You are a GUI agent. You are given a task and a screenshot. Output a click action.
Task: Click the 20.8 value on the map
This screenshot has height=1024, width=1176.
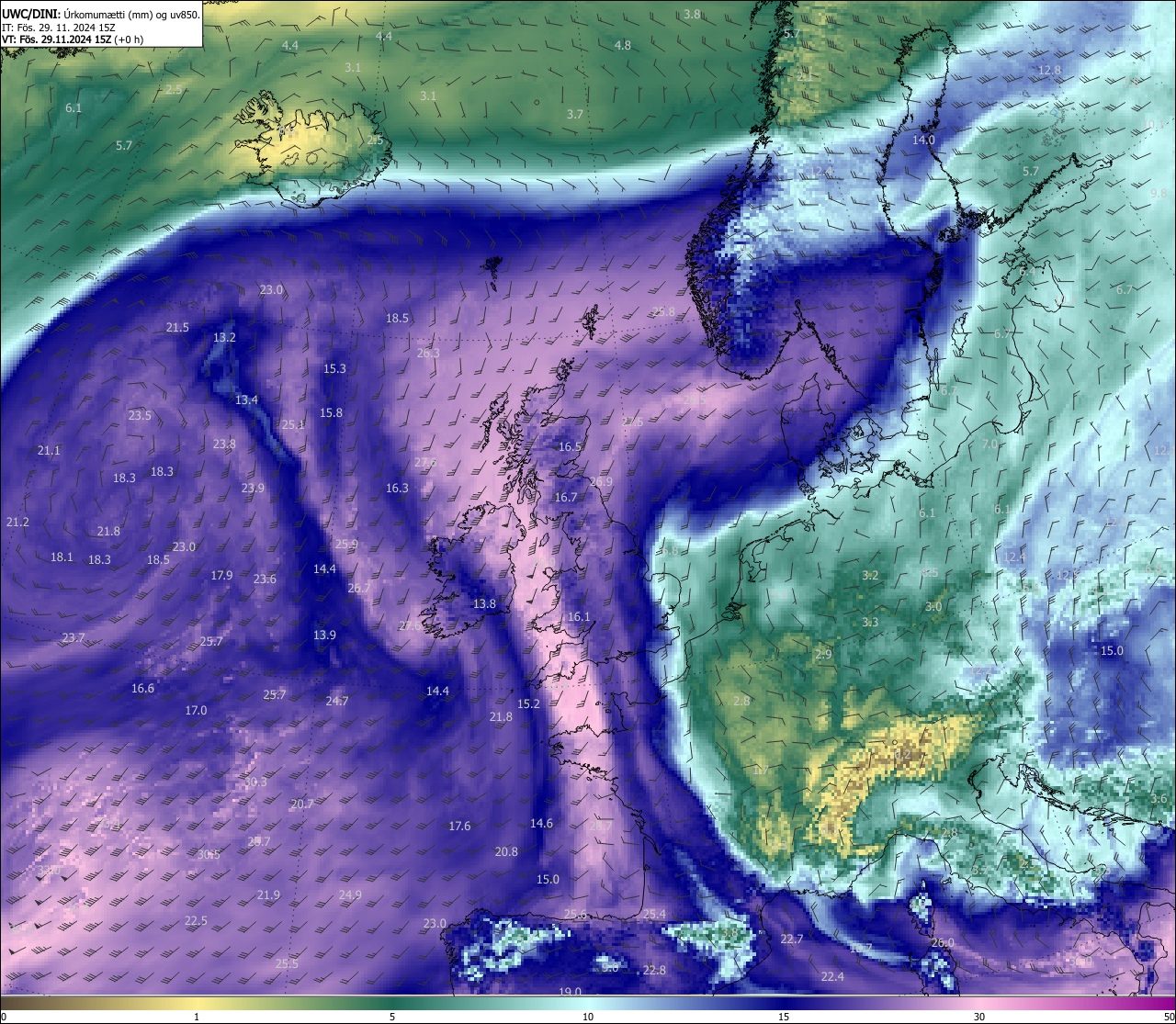[x=506, y=851]
